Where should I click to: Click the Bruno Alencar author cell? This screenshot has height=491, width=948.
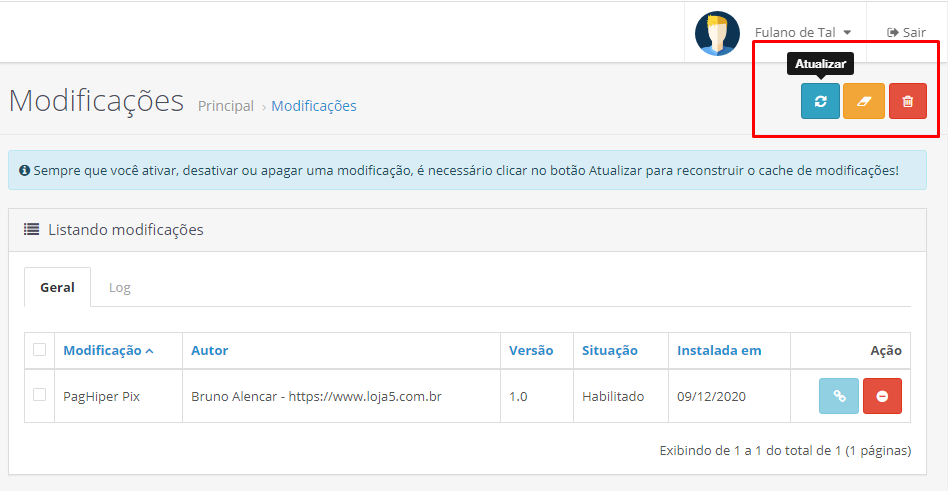[342, 397]
